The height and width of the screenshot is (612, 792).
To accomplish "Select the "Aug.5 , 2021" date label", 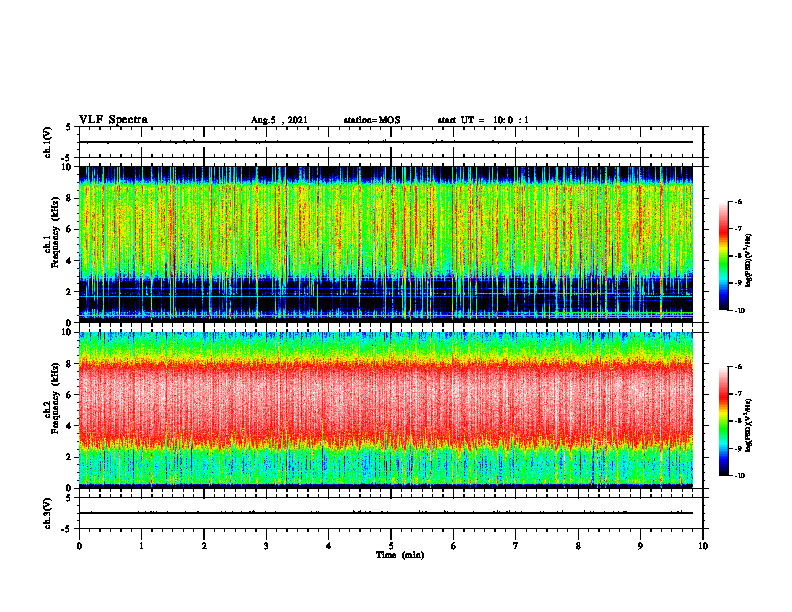I will pyautogui.click(x=279, y=120).
